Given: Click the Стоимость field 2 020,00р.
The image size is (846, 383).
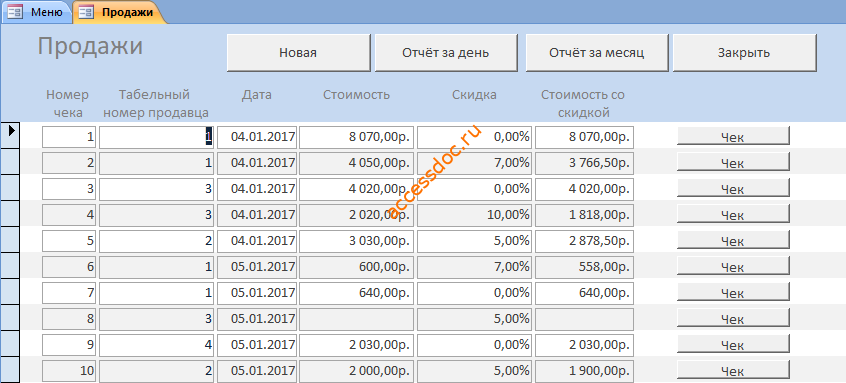Looking at the screenshot, I should (357, 215).
